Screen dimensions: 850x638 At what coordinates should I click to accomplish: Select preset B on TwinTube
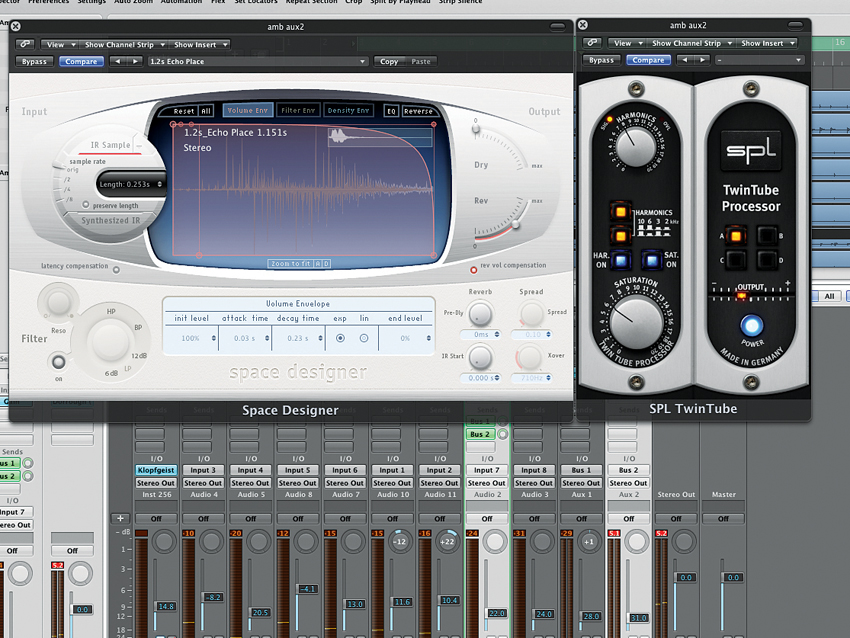(767, 236)
